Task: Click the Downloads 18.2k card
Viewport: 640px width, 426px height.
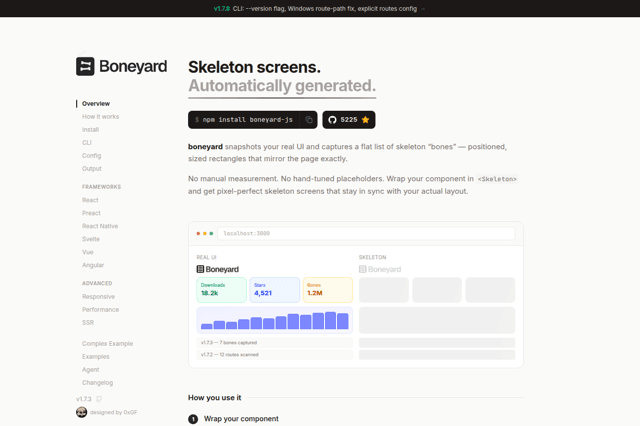Action: [221, 290]
